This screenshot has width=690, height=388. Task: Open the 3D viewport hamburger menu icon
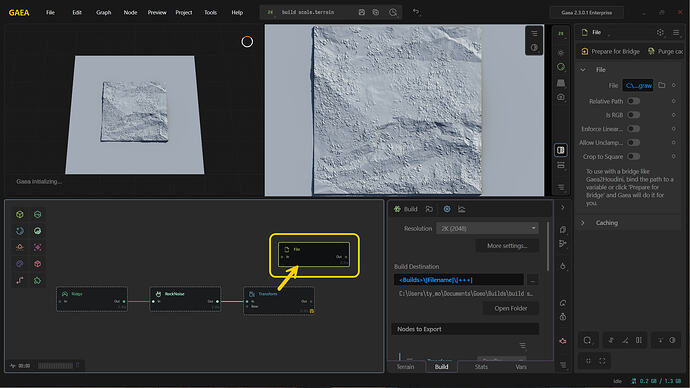534,33
